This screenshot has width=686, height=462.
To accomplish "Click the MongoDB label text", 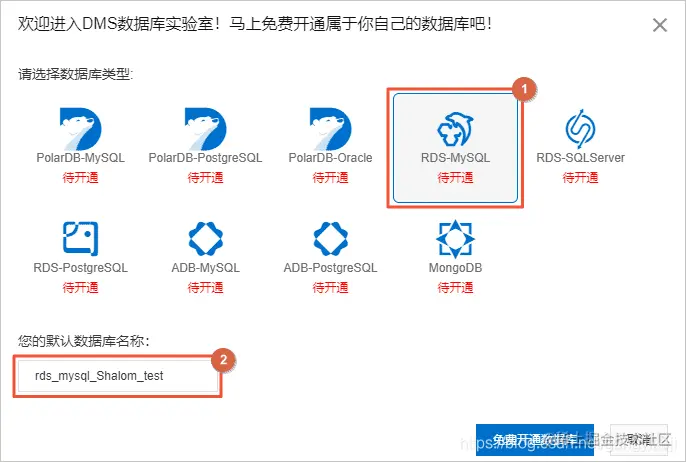I will coord(455,267).
